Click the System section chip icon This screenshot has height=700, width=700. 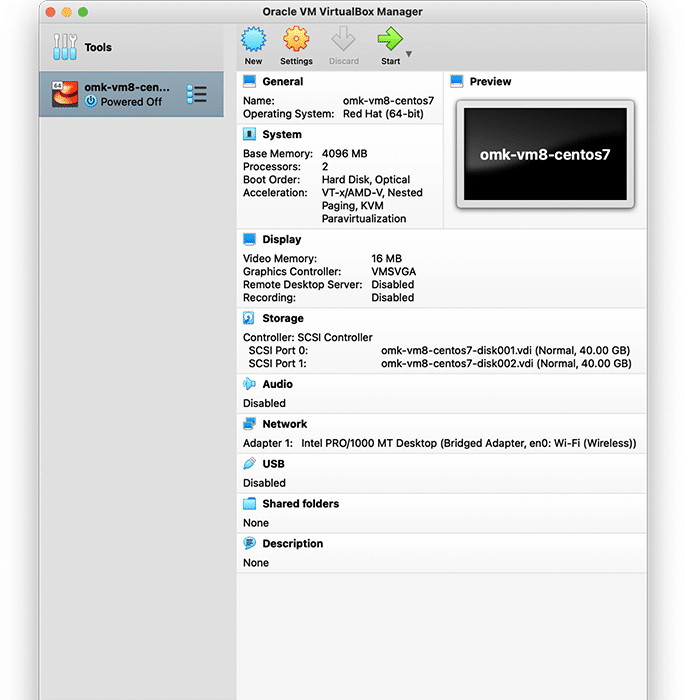coord(249,134)
